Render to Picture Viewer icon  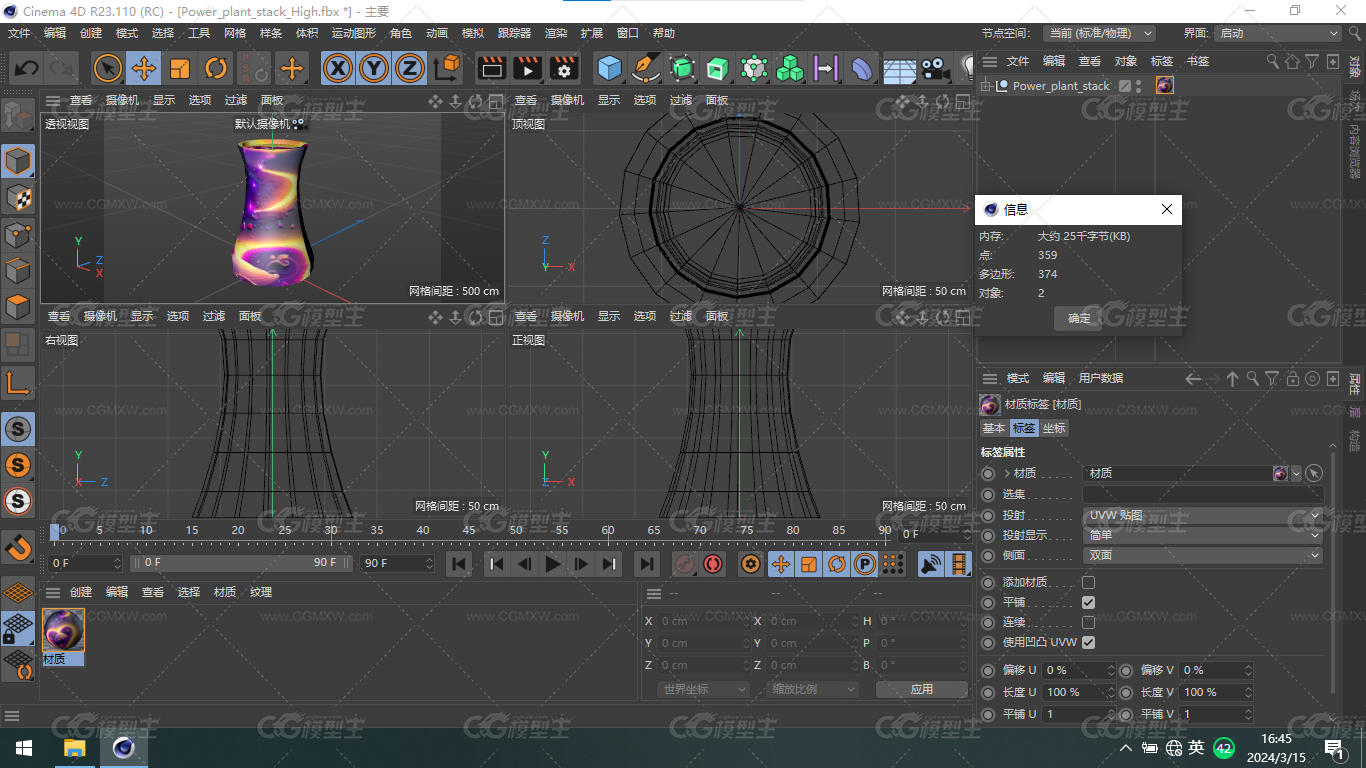coord(527,68)
